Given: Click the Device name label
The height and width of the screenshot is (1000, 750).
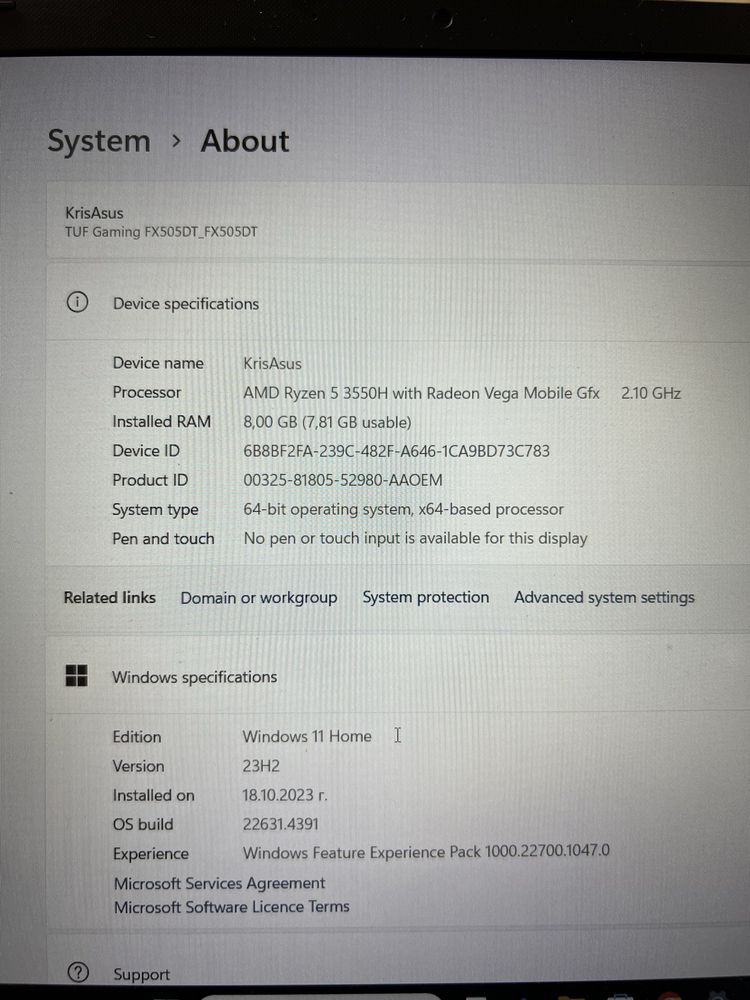Looking at the screenshot, I should [158, 363].
